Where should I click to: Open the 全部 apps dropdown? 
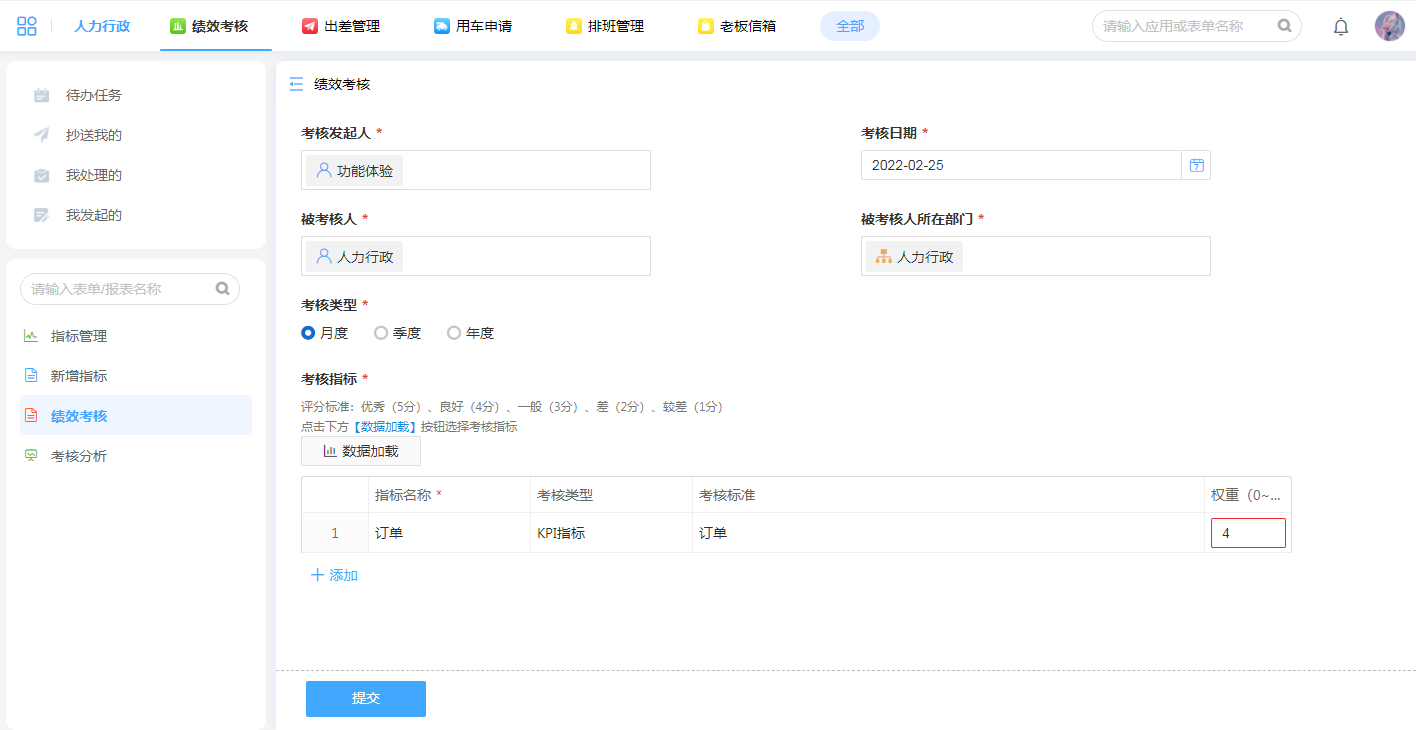[x=850, y=26]
